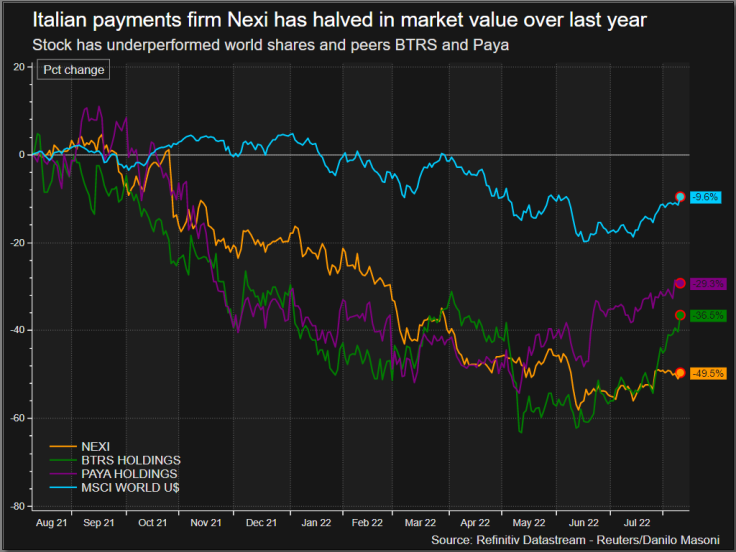Click the '-80' y-axis tick label

18,506
